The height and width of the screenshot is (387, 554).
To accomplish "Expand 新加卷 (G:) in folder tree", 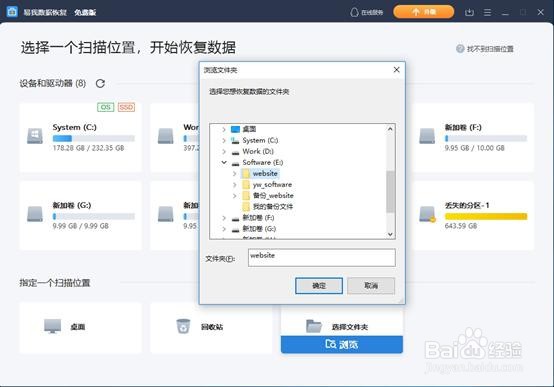I will (x=224, y=229).
